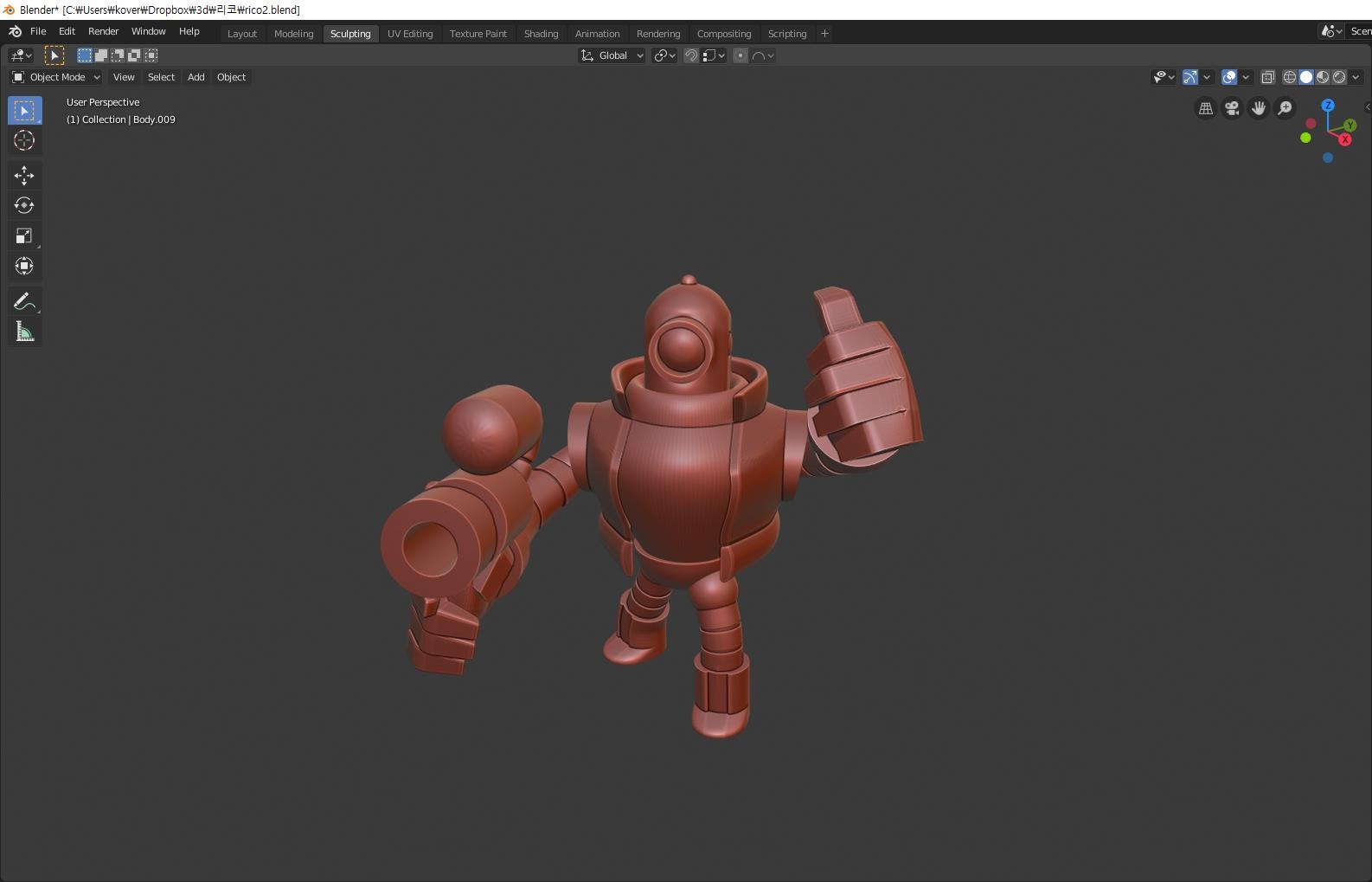The width and height of the screenshot is (1372, 882).
Task: Set selection mode to Invert (Difference)
Action: (x=134, y=55)
